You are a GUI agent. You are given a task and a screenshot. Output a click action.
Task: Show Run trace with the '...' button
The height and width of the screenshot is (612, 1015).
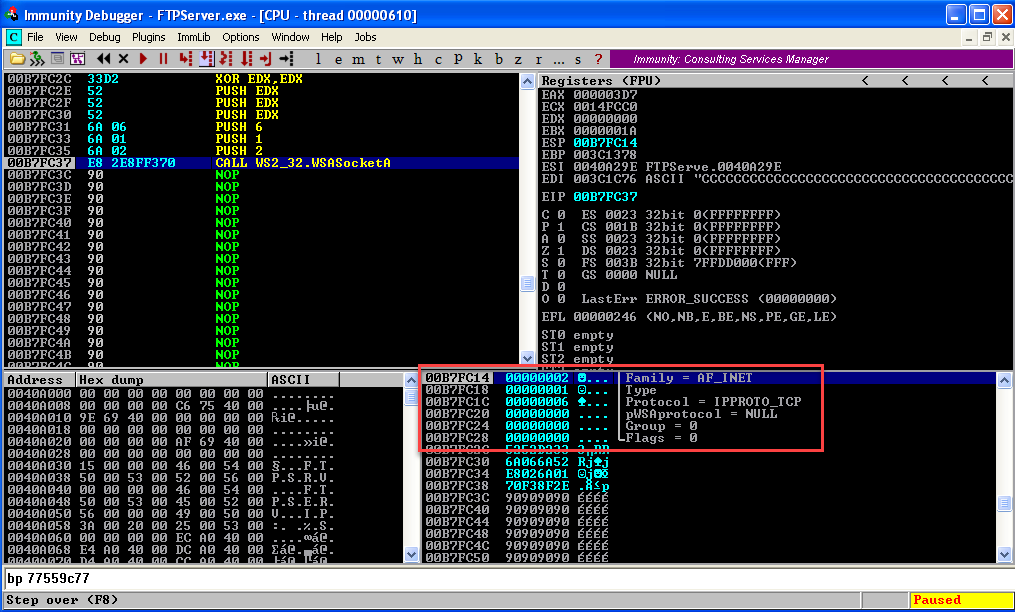(559, 60)
